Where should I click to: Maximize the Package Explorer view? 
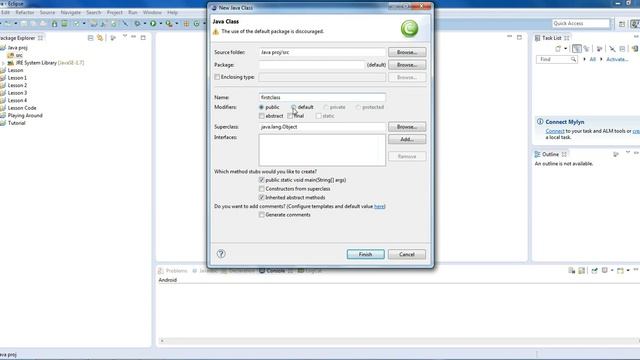143,38
